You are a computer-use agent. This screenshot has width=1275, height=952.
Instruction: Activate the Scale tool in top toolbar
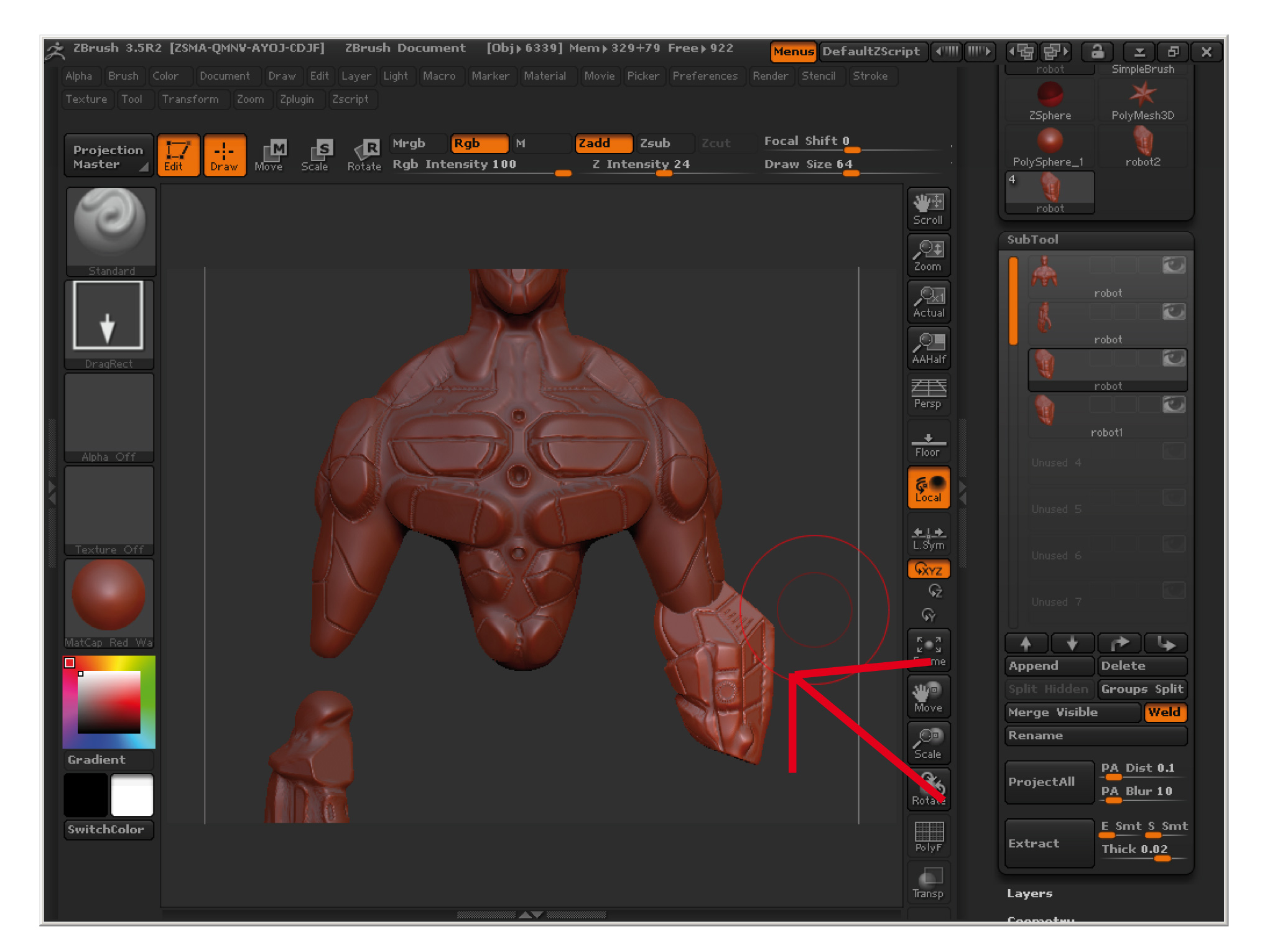click(315, 155)
